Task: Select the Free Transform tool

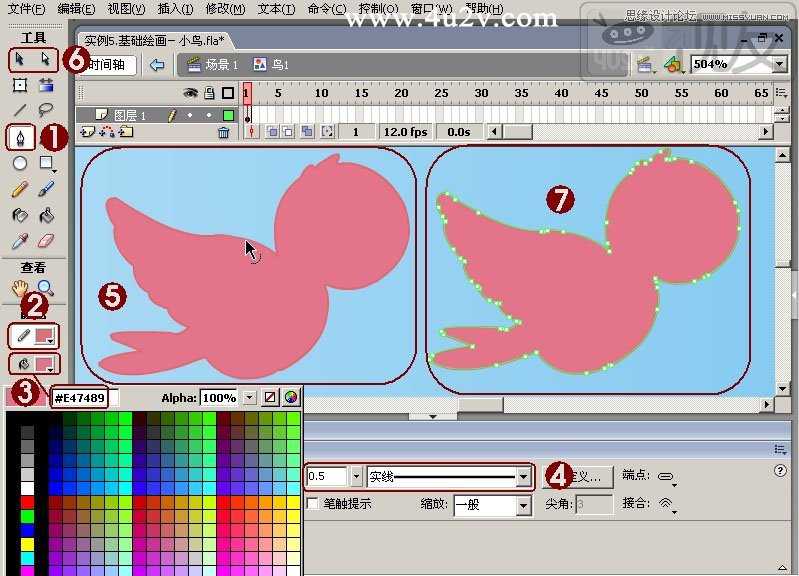Action: pos(19,85)
